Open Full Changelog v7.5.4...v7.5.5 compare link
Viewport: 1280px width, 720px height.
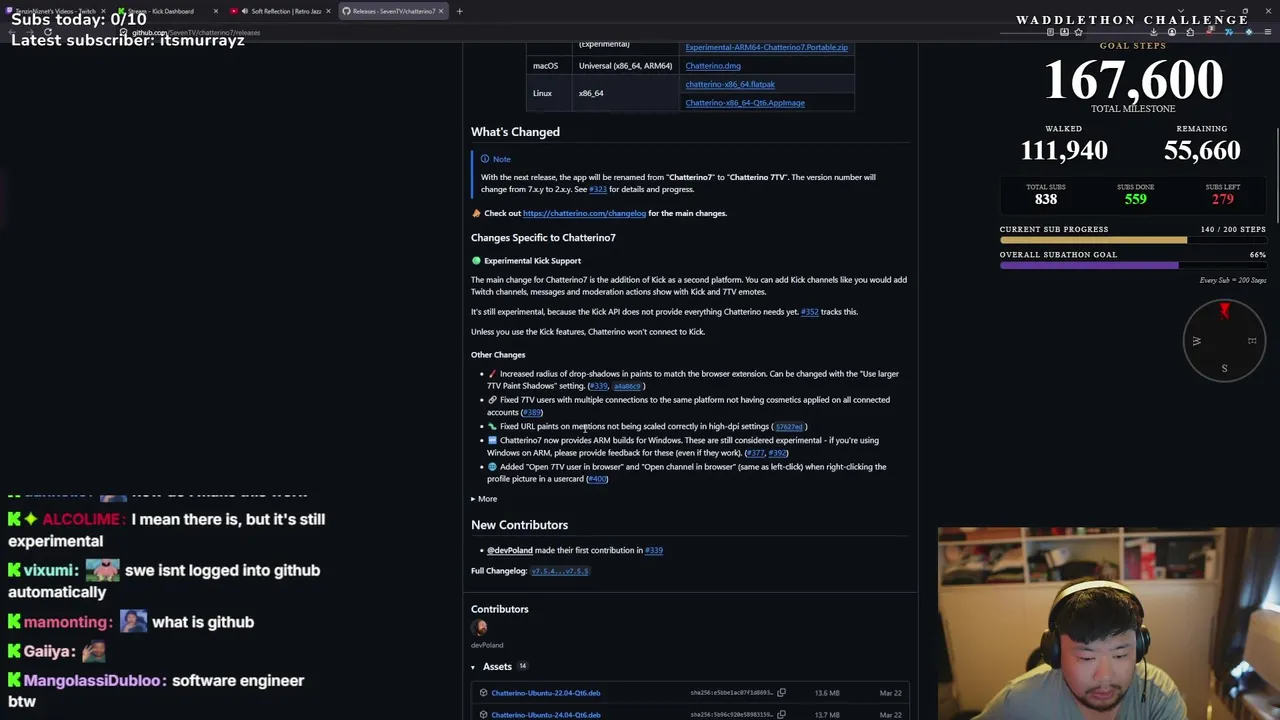point(560,571)
